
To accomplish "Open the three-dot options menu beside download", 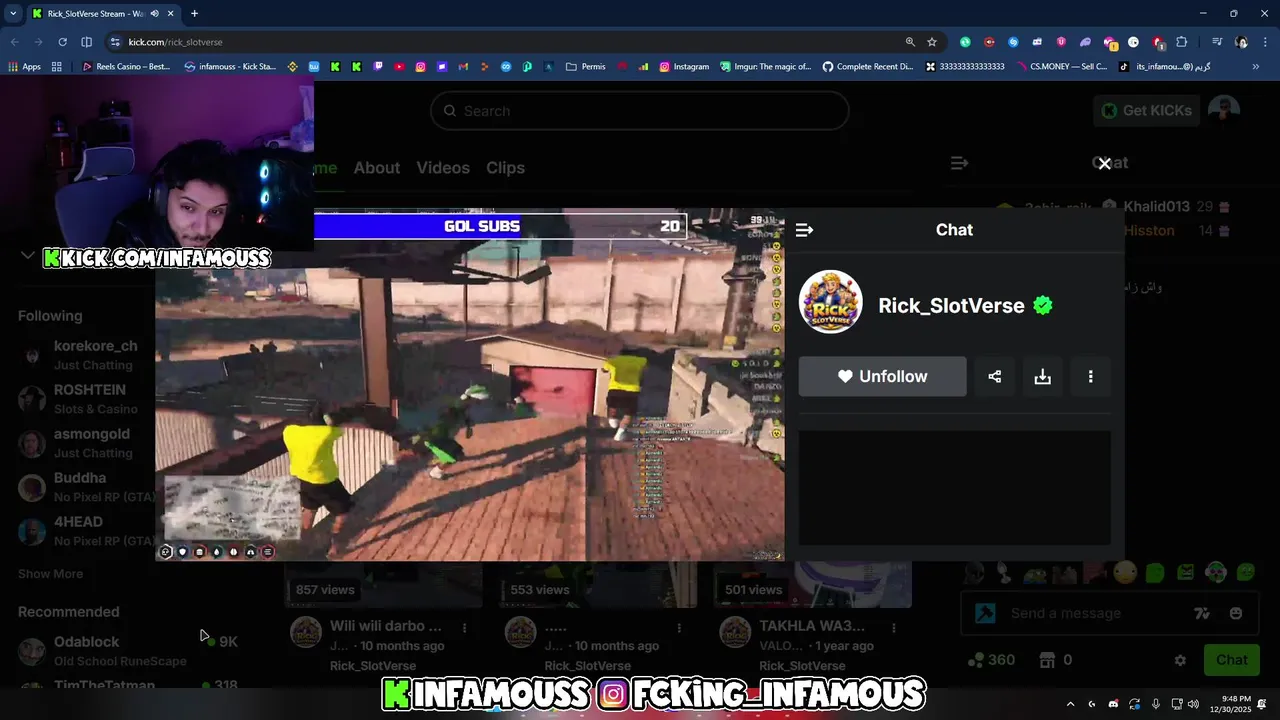I will pos(1090,376).
